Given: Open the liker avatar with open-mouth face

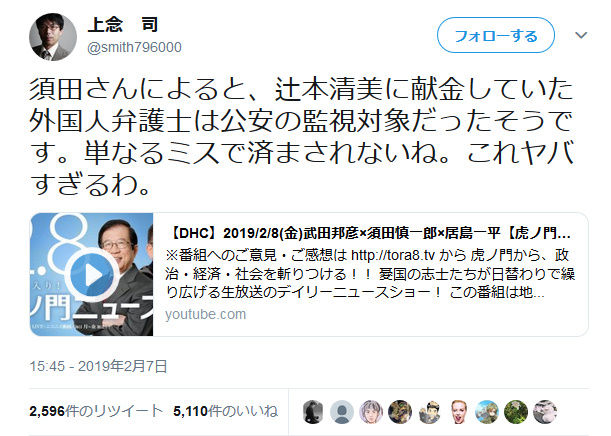Looking at the screenshot, I should (x=458, y=411).
